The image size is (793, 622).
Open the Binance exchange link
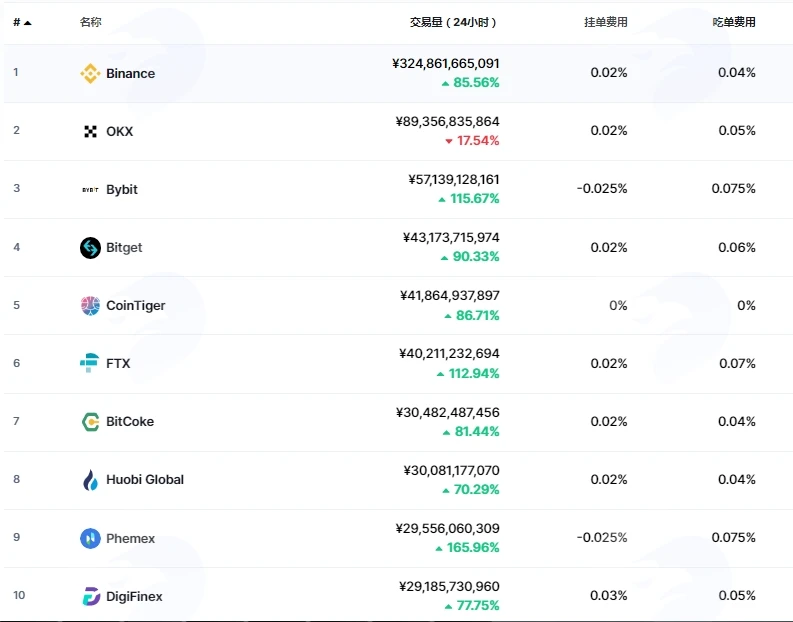pos(130,73)
